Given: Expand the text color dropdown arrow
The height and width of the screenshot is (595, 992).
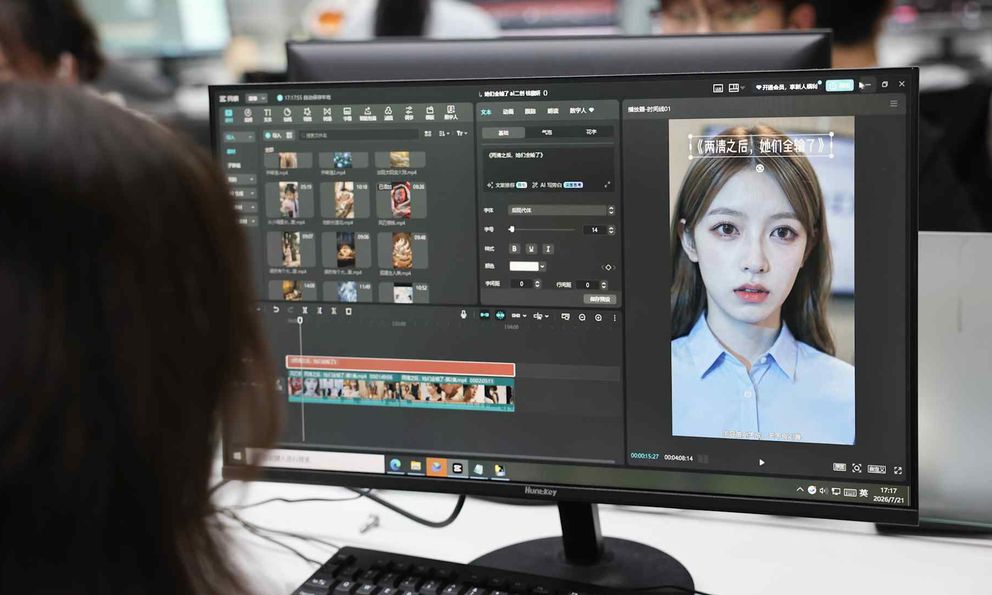Looking at the screenshot, I should pos(542,266).
